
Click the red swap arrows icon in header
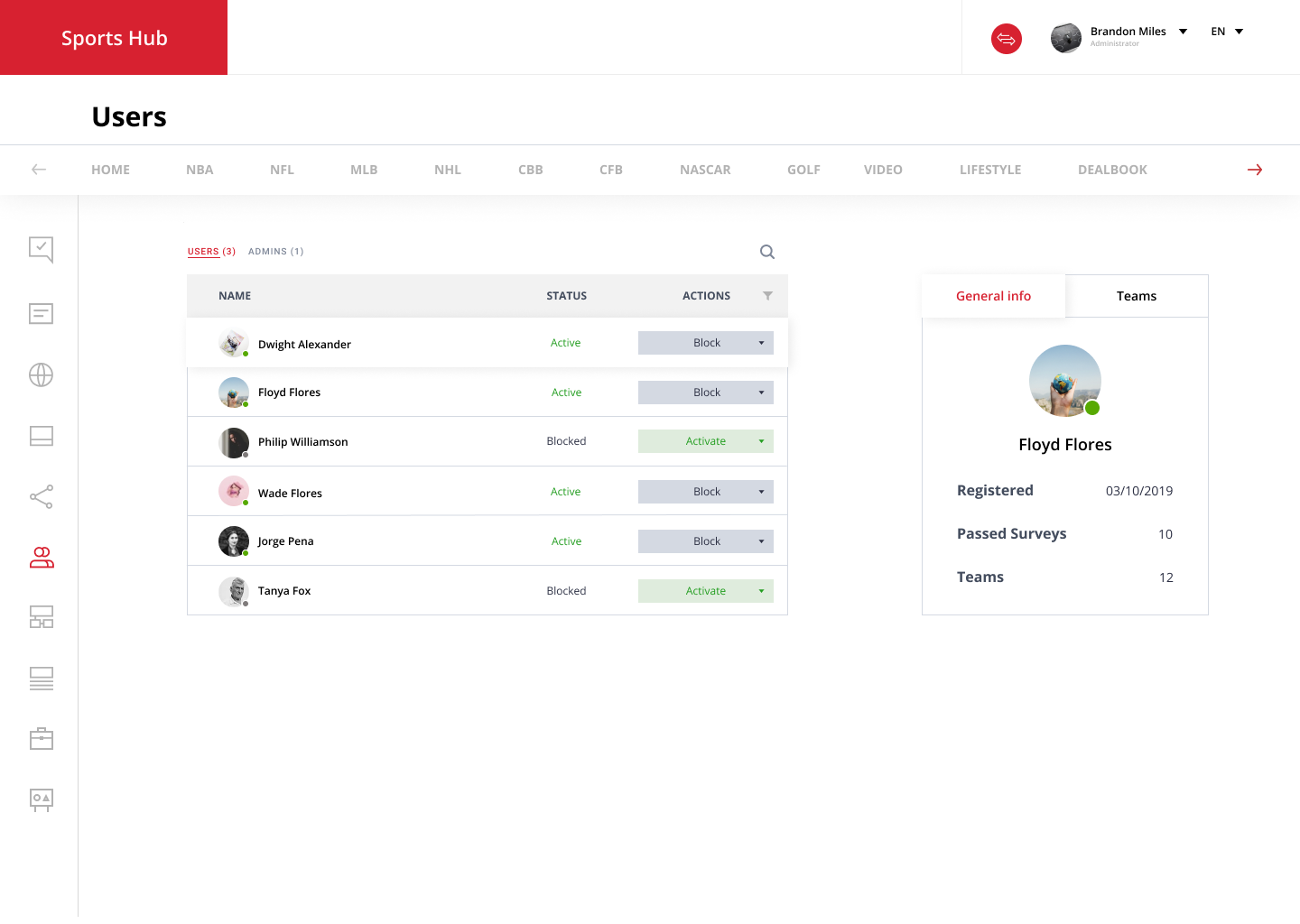(1006, 39)
